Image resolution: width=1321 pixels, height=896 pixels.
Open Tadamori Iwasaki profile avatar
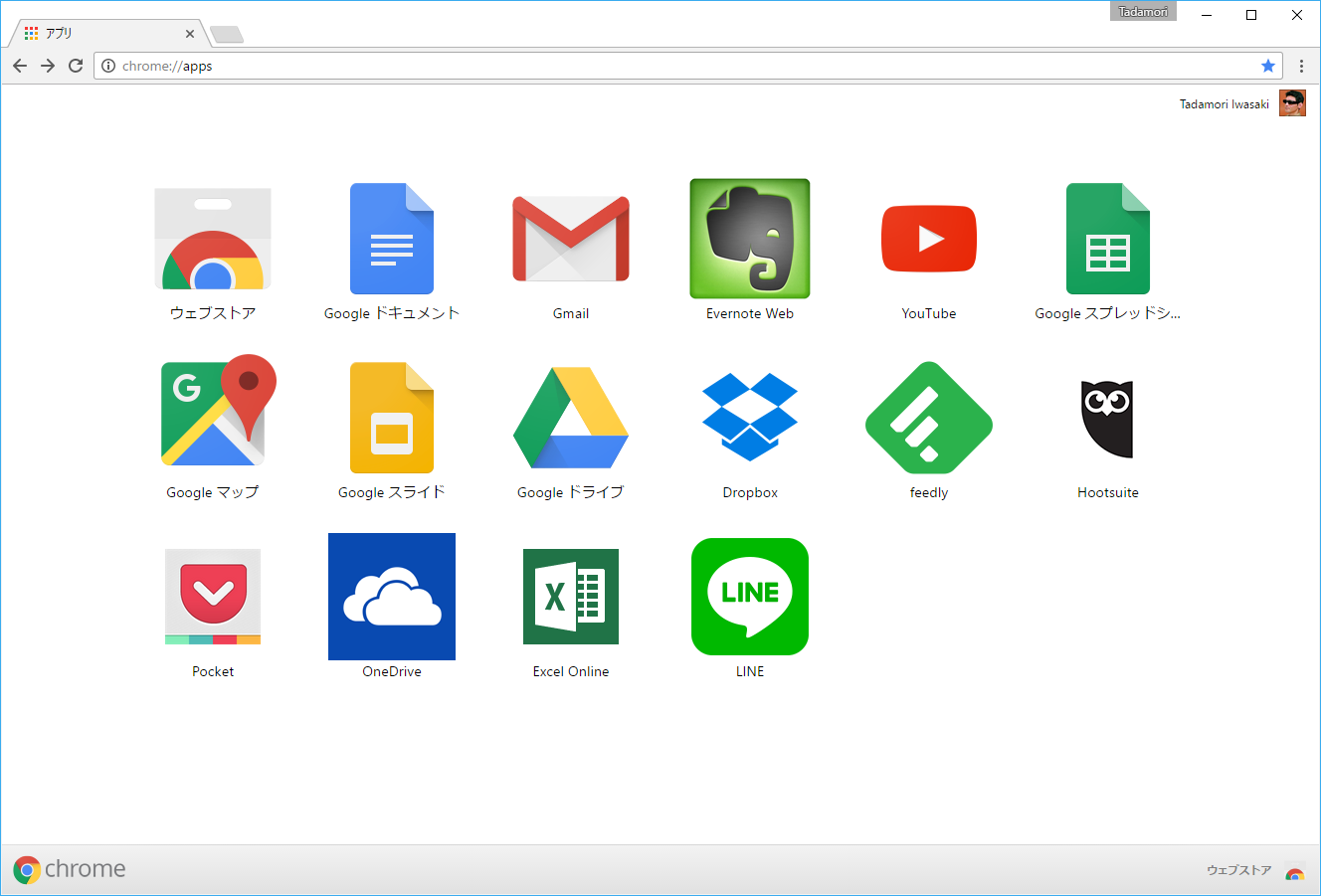click(x=1292, y=103)
